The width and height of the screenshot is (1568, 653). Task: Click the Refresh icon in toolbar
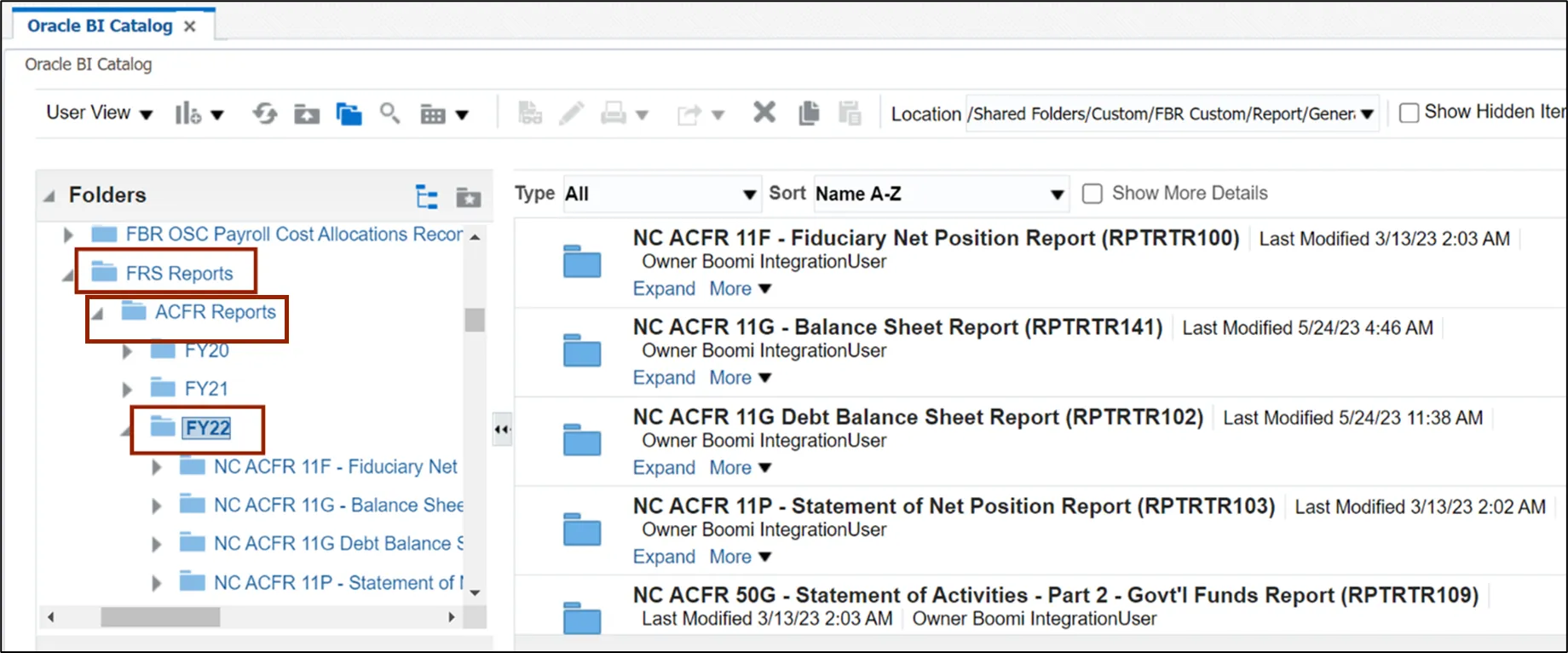point(264,113)
